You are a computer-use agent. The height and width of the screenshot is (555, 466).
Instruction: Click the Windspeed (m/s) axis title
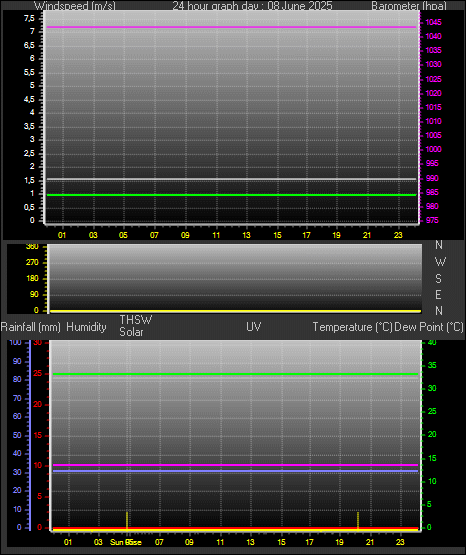75,6
